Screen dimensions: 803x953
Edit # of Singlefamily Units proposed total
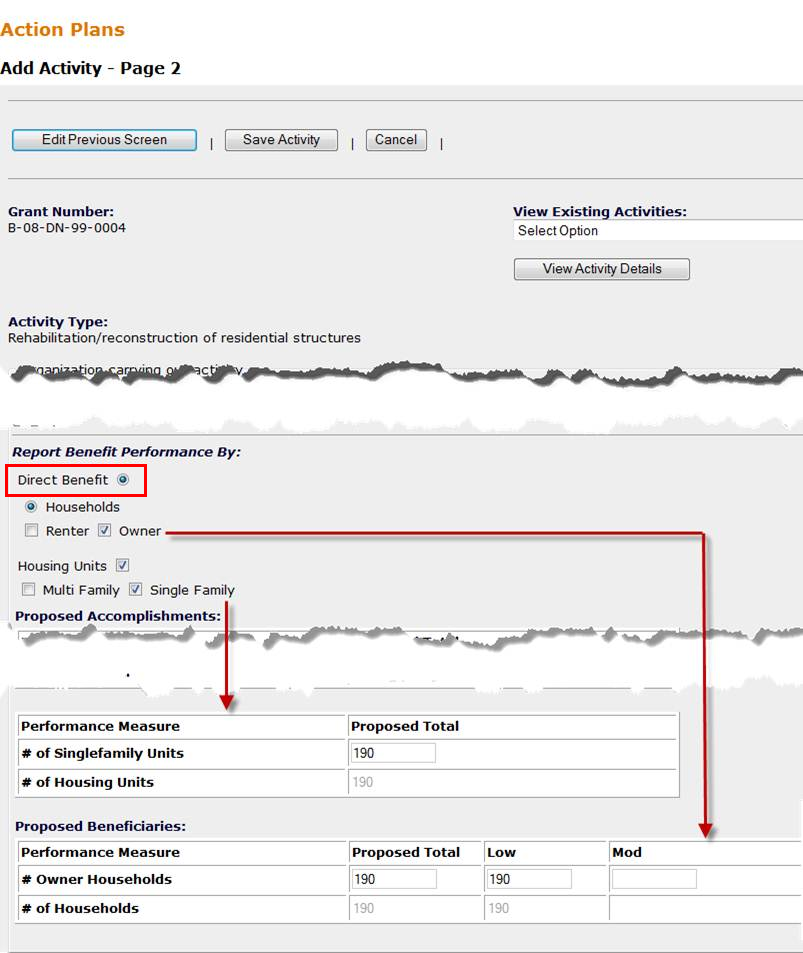(393, 753)
